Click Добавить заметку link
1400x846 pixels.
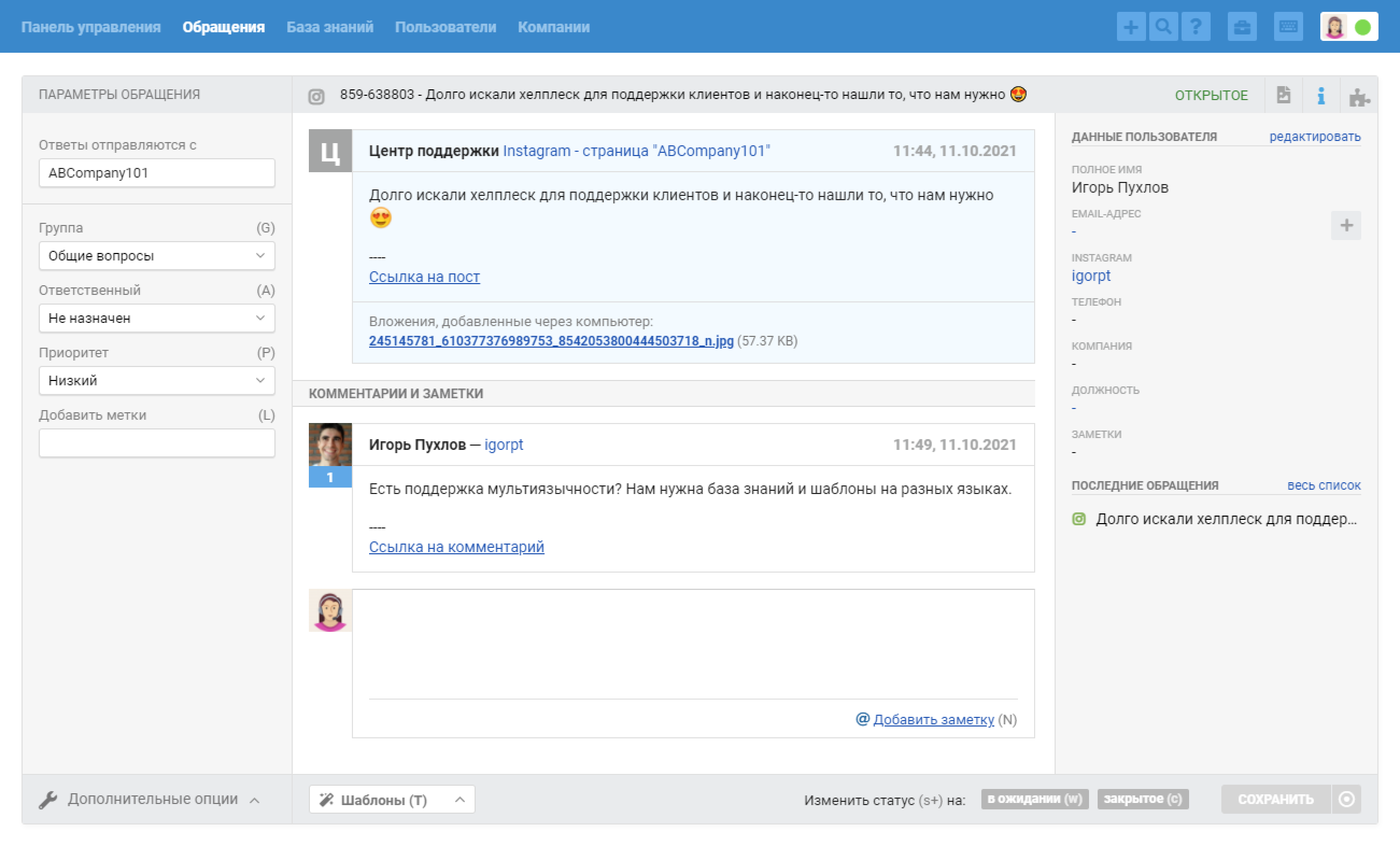point(934,720)
